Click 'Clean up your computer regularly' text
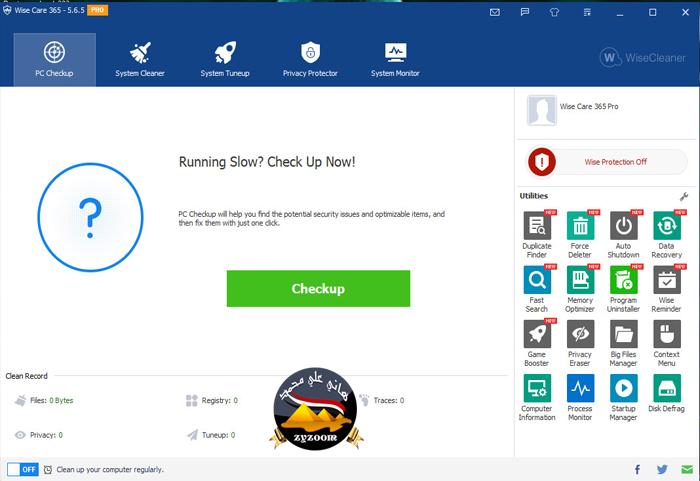 click(x=110, y=469)
